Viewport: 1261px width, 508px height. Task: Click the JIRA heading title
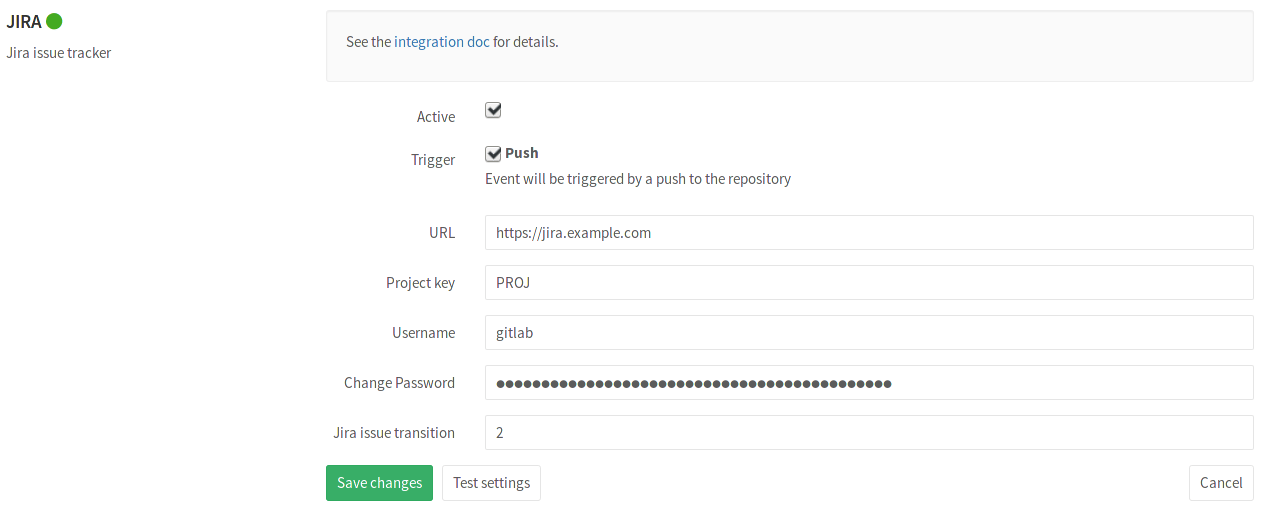pyautogui.click(x=24, y=22)
